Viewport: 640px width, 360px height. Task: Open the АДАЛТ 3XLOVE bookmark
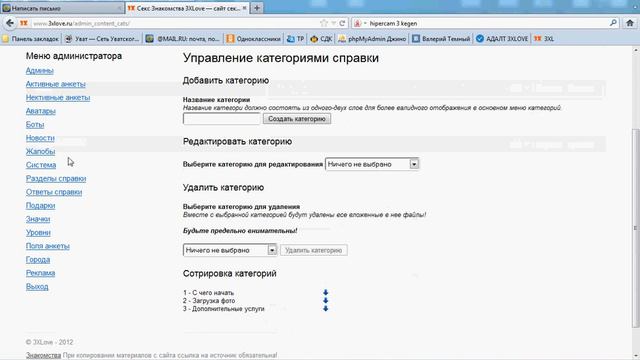click(502, 39)
